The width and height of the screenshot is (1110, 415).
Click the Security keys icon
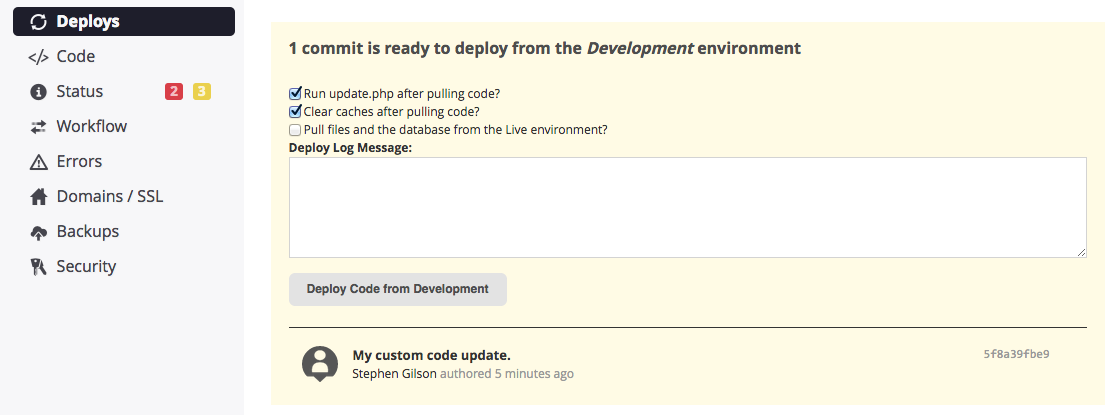[x=39, y=267]
